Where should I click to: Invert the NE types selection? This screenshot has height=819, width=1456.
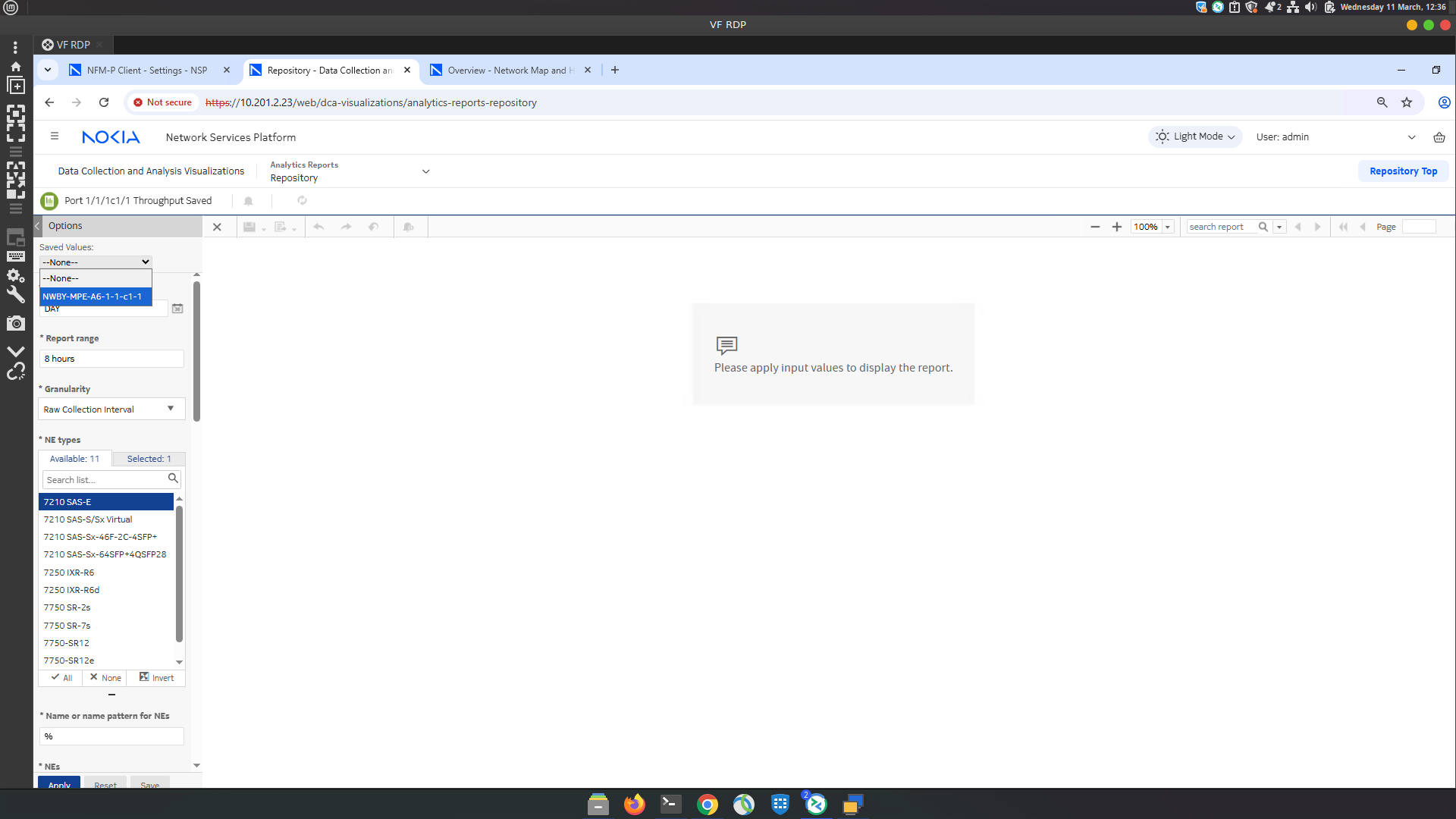click(156, 678)
